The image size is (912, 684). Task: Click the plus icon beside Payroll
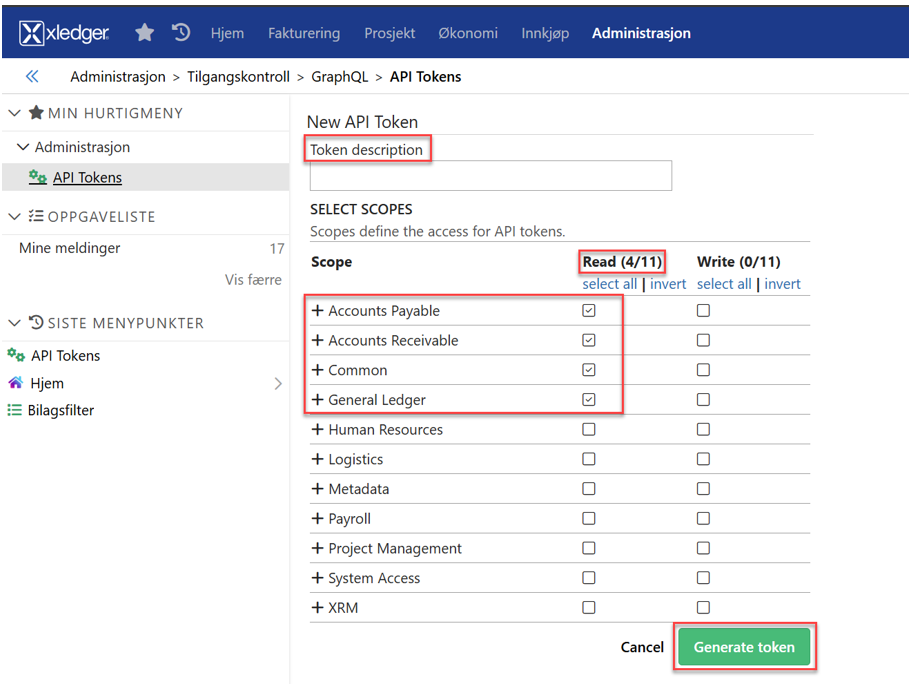click(x=317, y=519)
